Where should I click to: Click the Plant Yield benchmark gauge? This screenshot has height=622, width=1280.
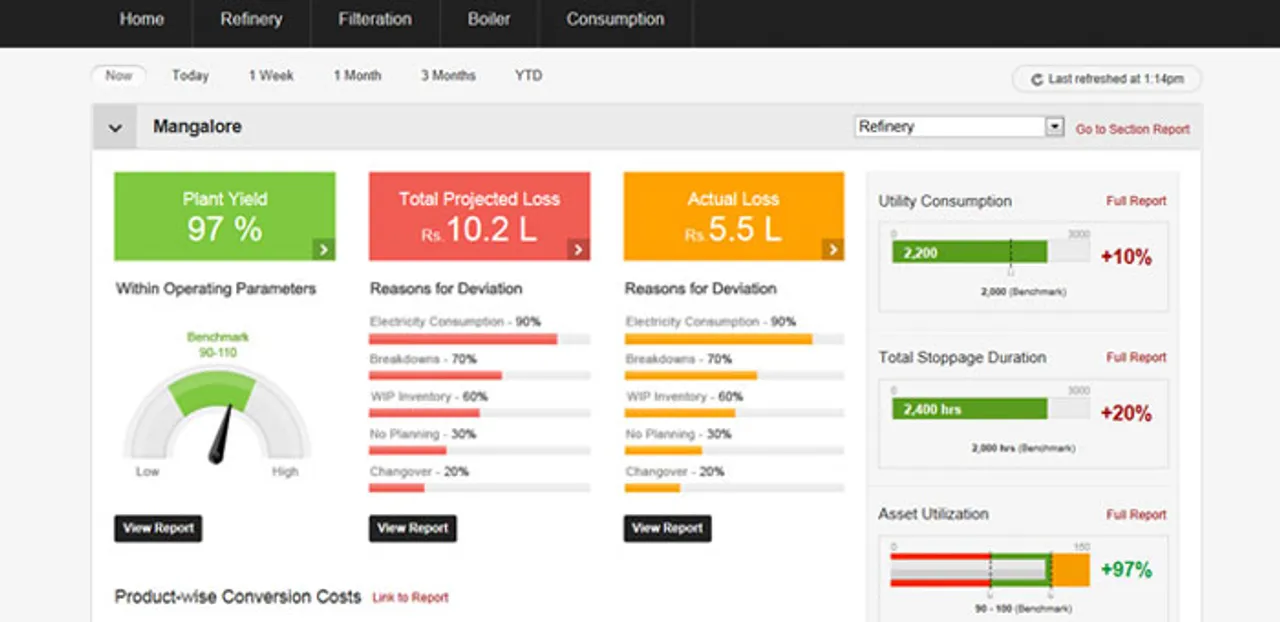click(x=217, y=413)
